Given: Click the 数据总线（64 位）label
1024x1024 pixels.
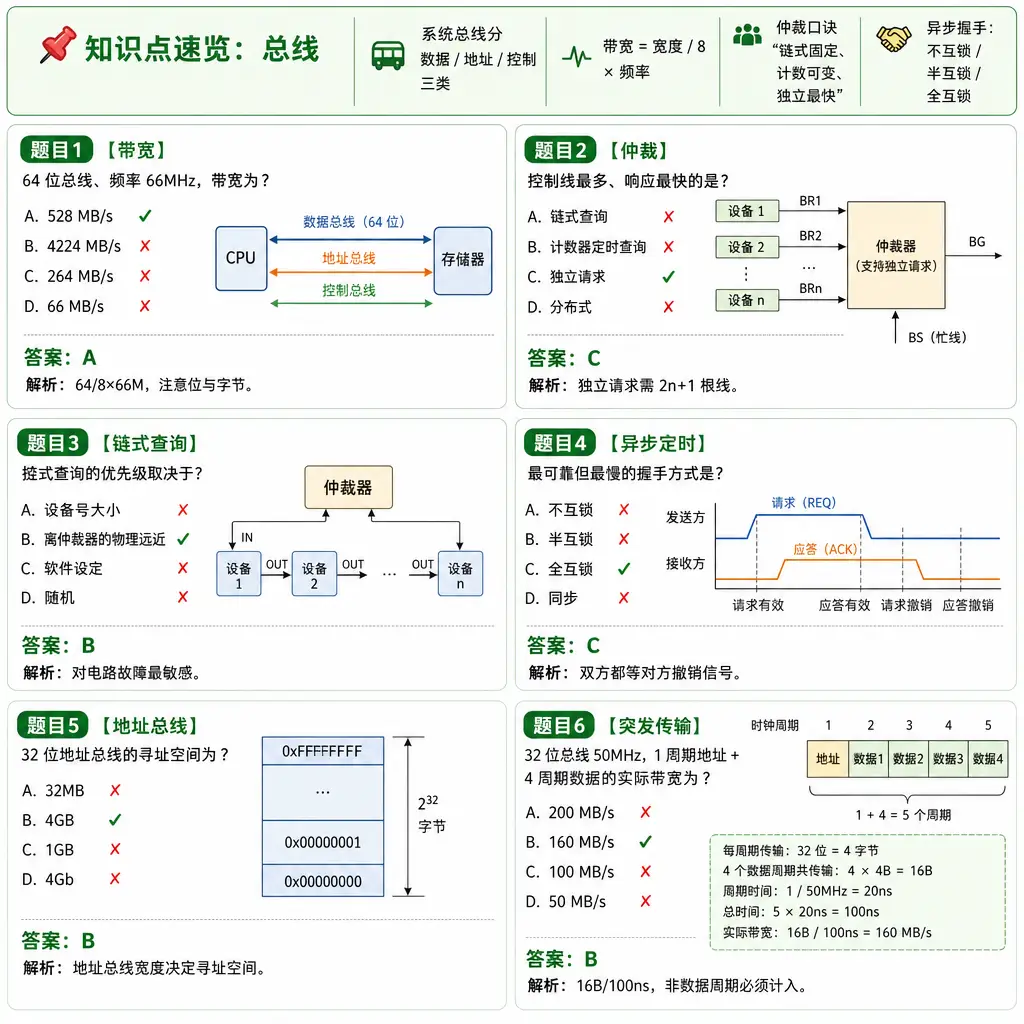Looking at the screenshot, I should pyautogui.click(x=353, y=222).
